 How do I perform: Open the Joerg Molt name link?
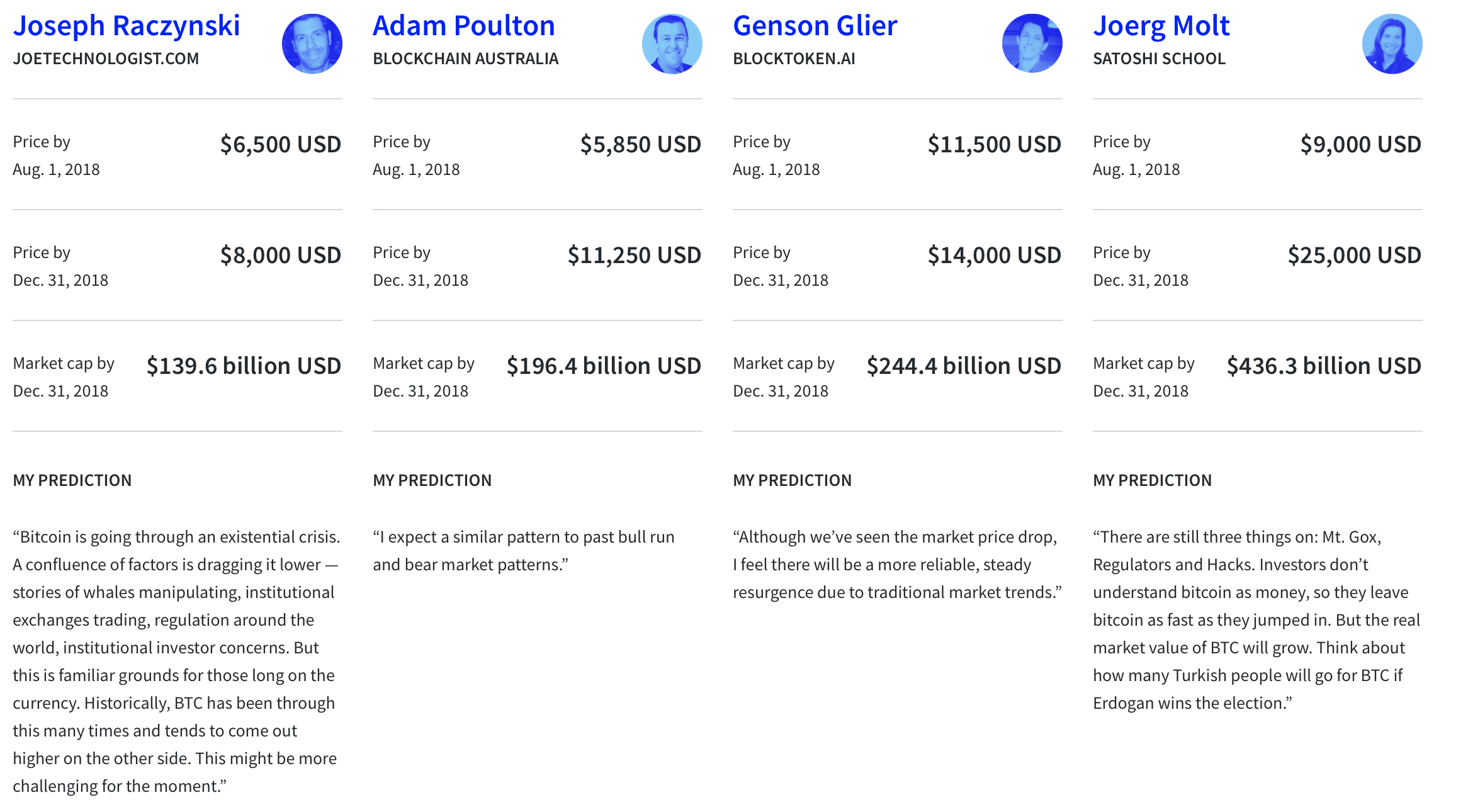click(x=1161, y=26)
